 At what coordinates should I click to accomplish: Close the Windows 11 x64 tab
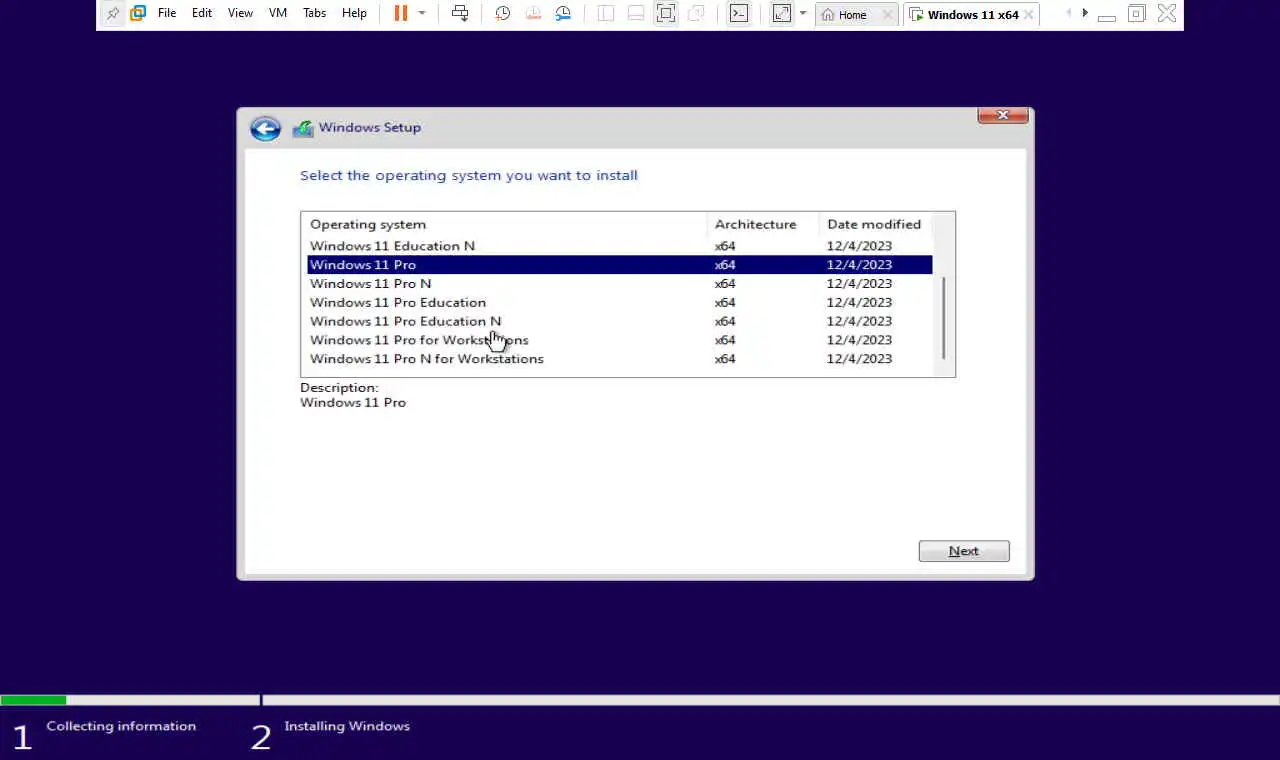(x=1028, y=15)
